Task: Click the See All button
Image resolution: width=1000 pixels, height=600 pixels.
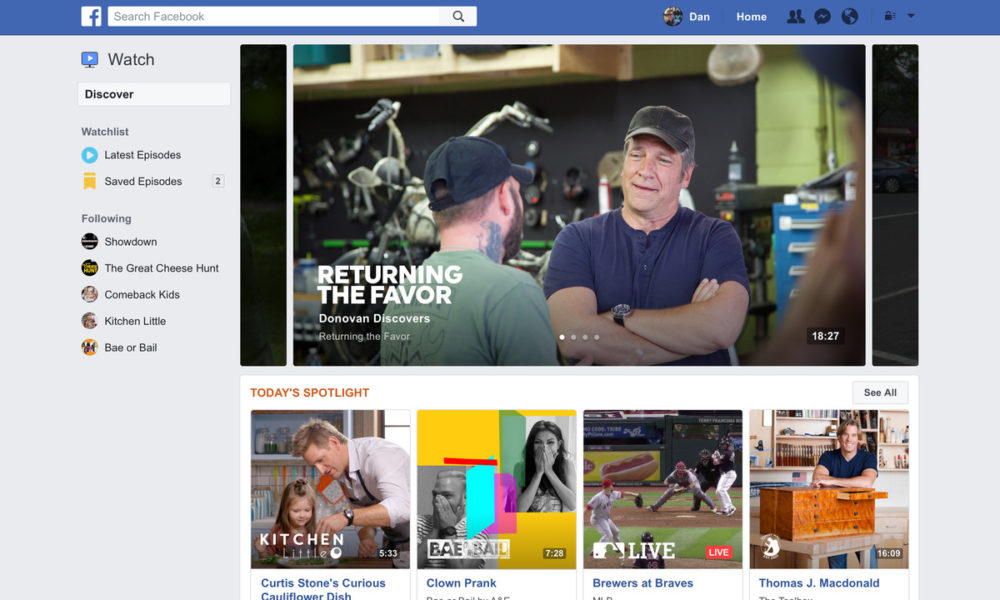Action: pyautogui.click(x=880, y=392)
